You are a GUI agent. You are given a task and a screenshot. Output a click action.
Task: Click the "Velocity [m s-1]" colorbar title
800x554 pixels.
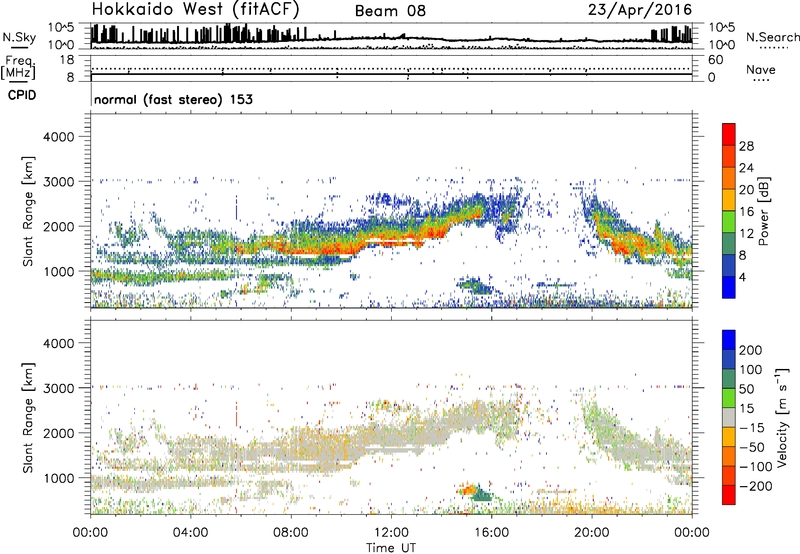tap(781, 417)
